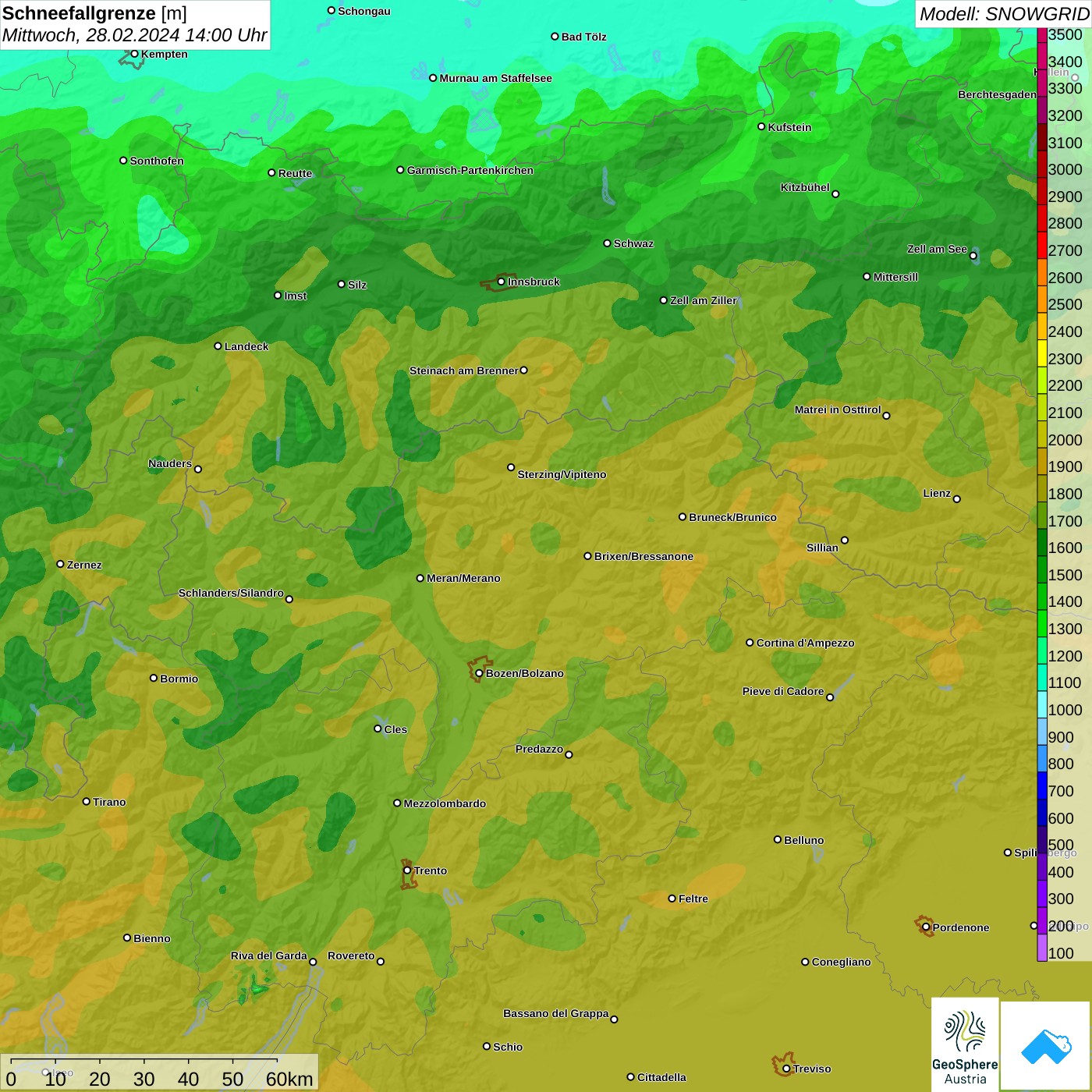The width and height of the screenshot is (1092, 1092).
Task: Click the 'Schongau' label
Action: tap(364, 11)
